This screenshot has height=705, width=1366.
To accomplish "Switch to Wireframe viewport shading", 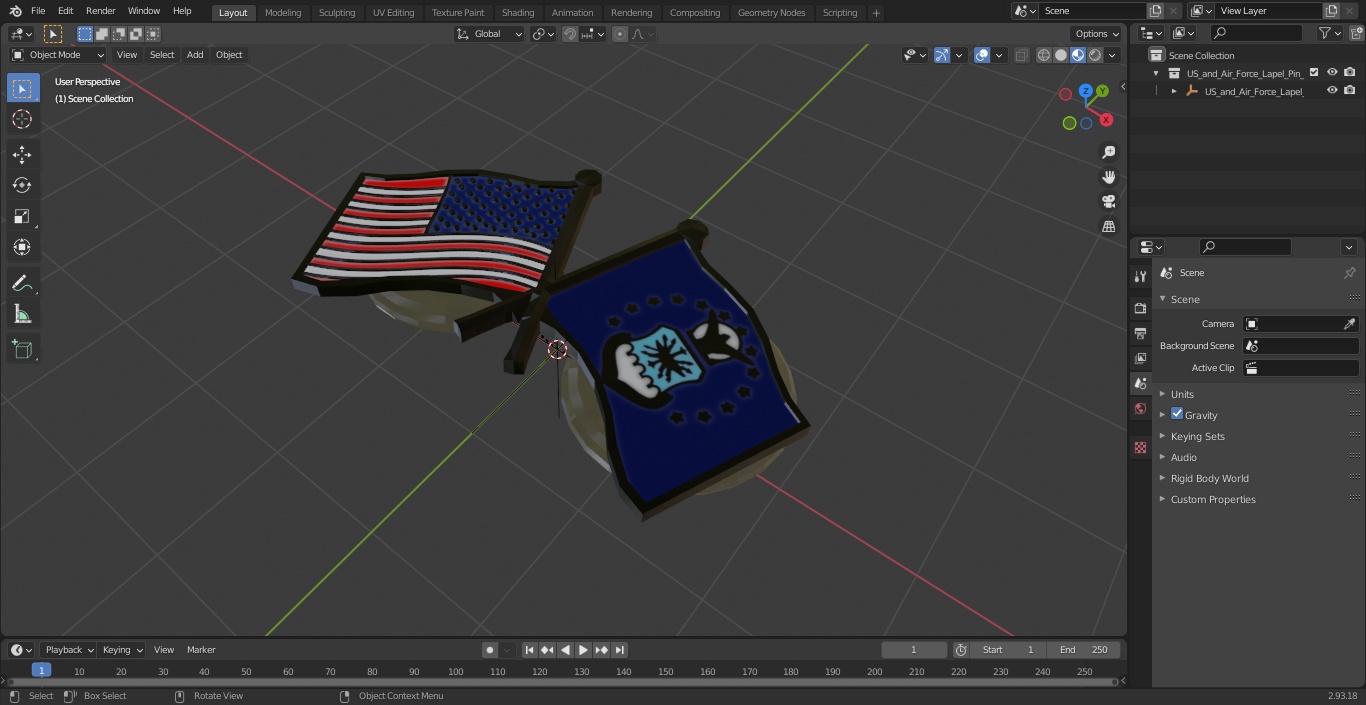I will point(1044,55).
